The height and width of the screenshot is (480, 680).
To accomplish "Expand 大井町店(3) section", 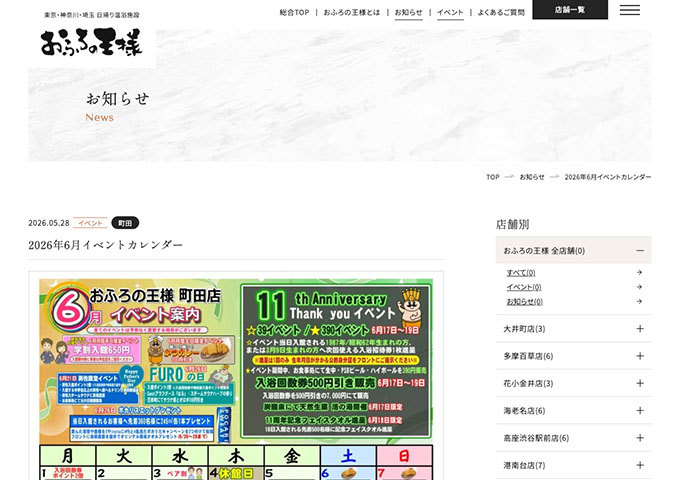I will 573,329.
